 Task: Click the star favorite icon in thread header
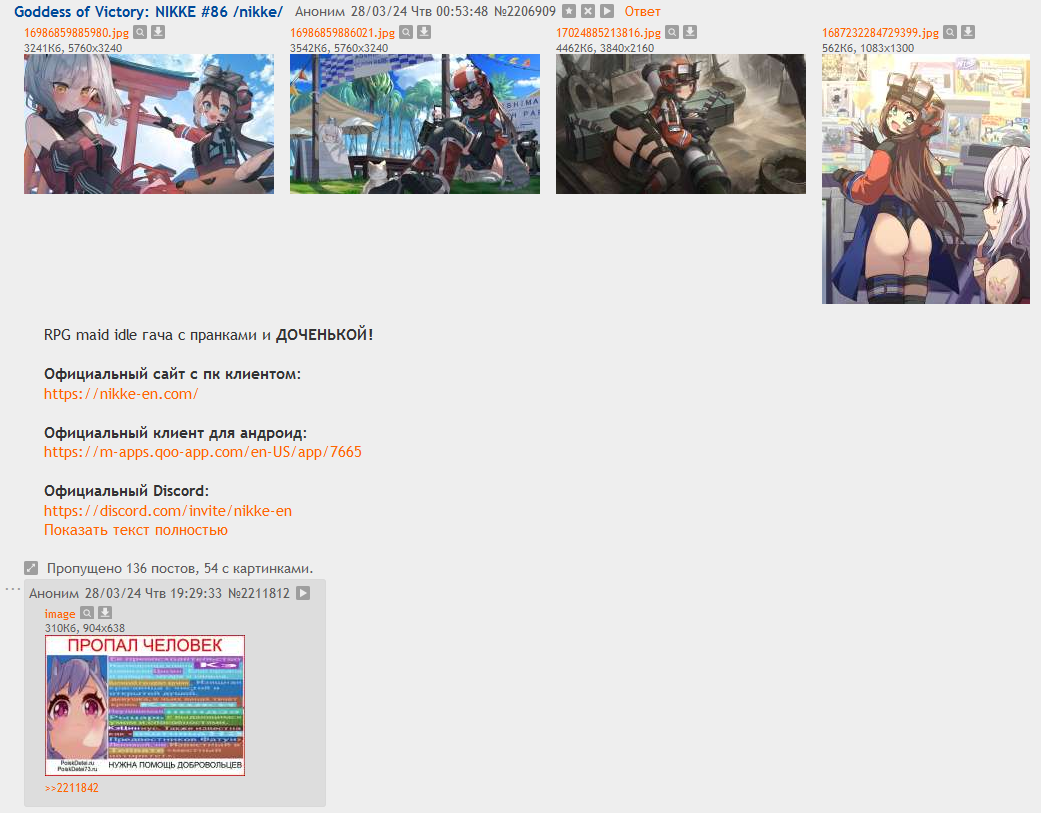pyautogui.click(x=569, y=11)
